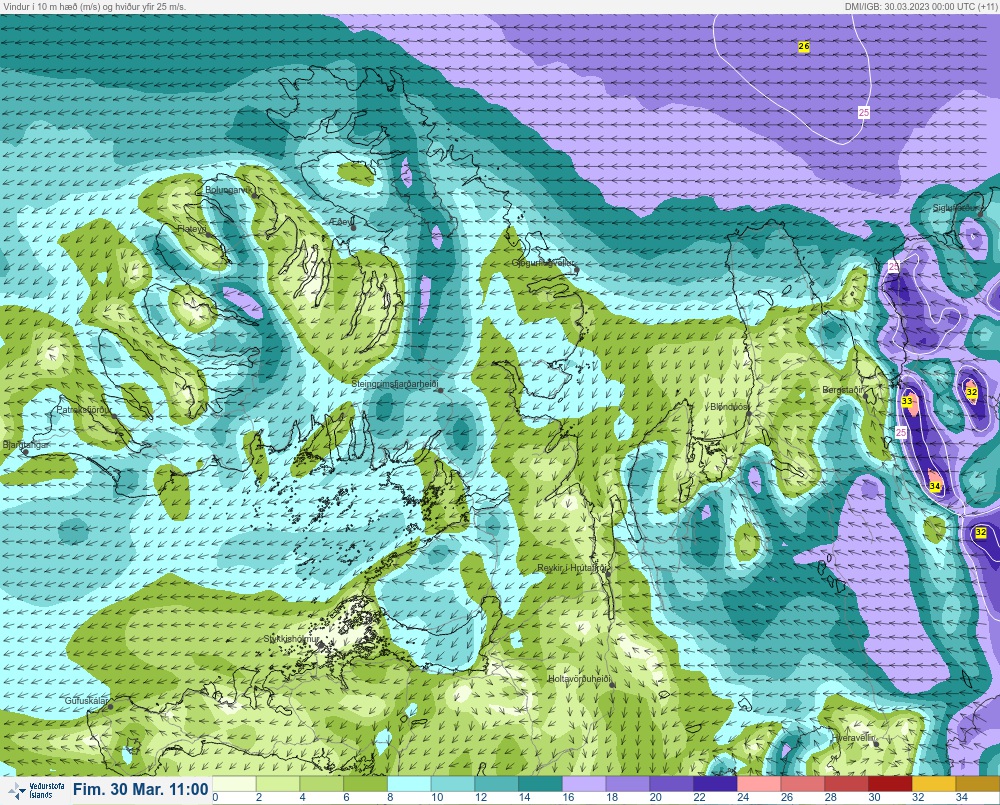This screenshot has width=1000, height=805.
Task: Click the yellow gust label 34 on the map
Action: (935, 486)
